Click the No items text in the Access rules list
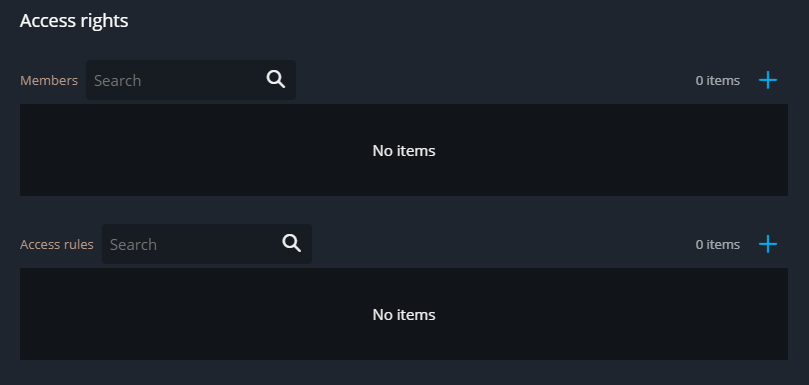Viewport: 809px width, 385px height. coord(404,315)
